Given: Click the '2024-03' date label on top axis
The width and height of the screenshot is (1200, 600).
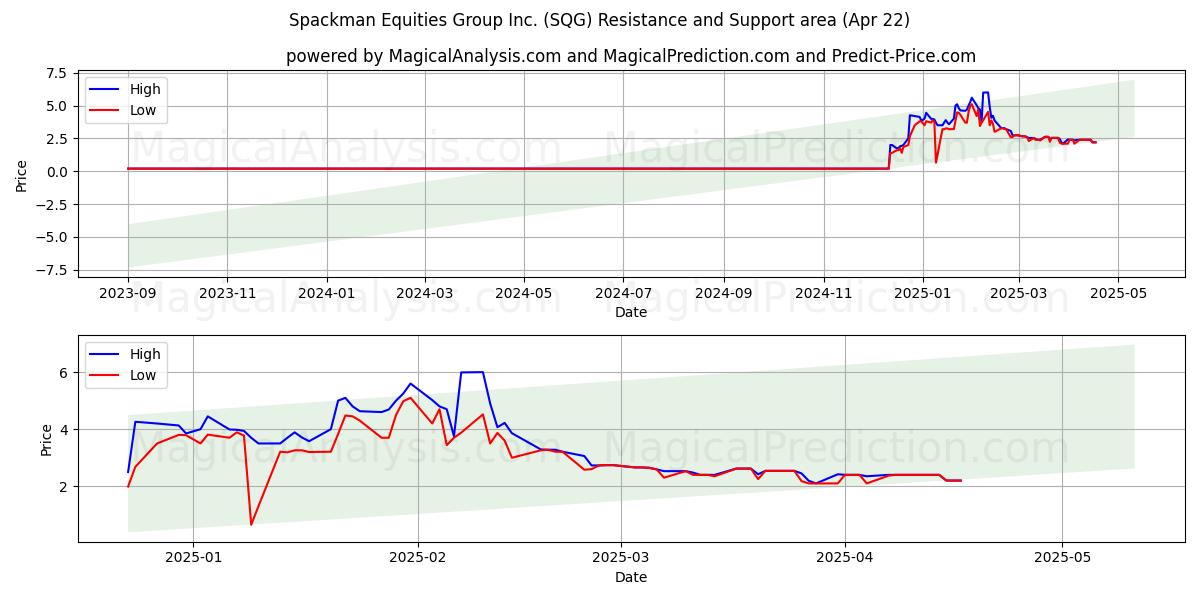Looking at the screenshot, I should coord(424,293).
